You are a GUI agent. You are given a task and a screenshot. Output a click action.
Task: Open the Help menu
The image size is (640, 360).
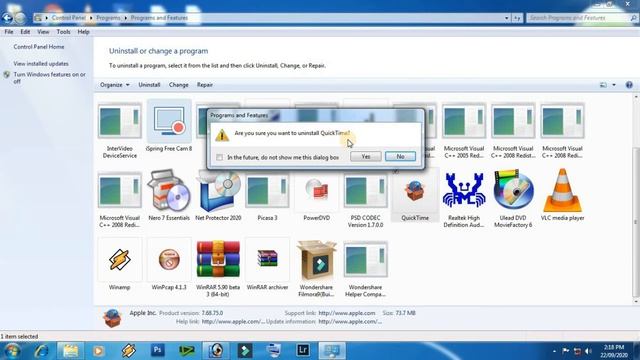83,32
